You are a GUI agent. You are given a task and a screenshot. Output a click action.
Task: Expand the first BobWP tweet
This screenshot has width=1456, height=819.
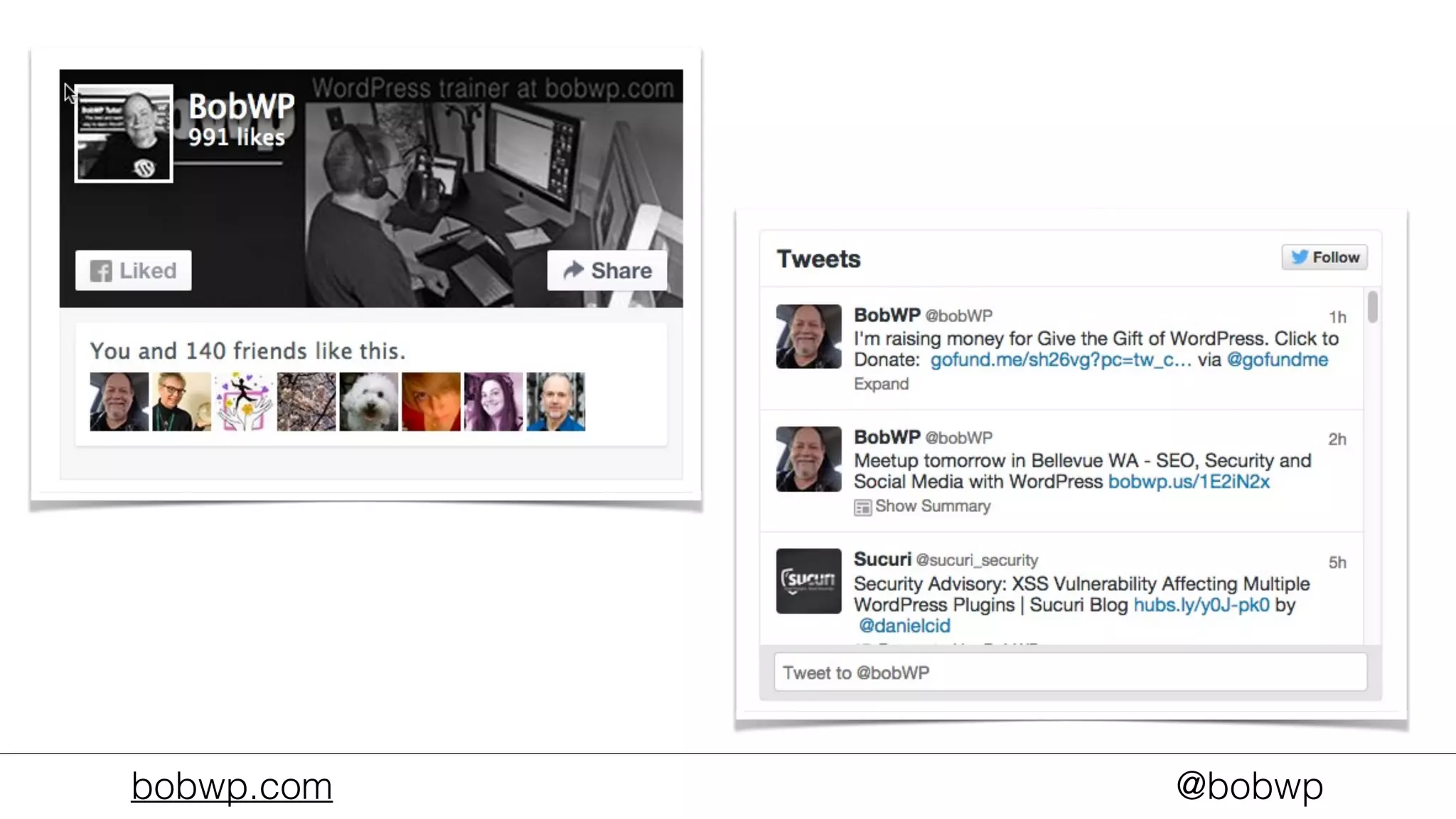[881, 384]
